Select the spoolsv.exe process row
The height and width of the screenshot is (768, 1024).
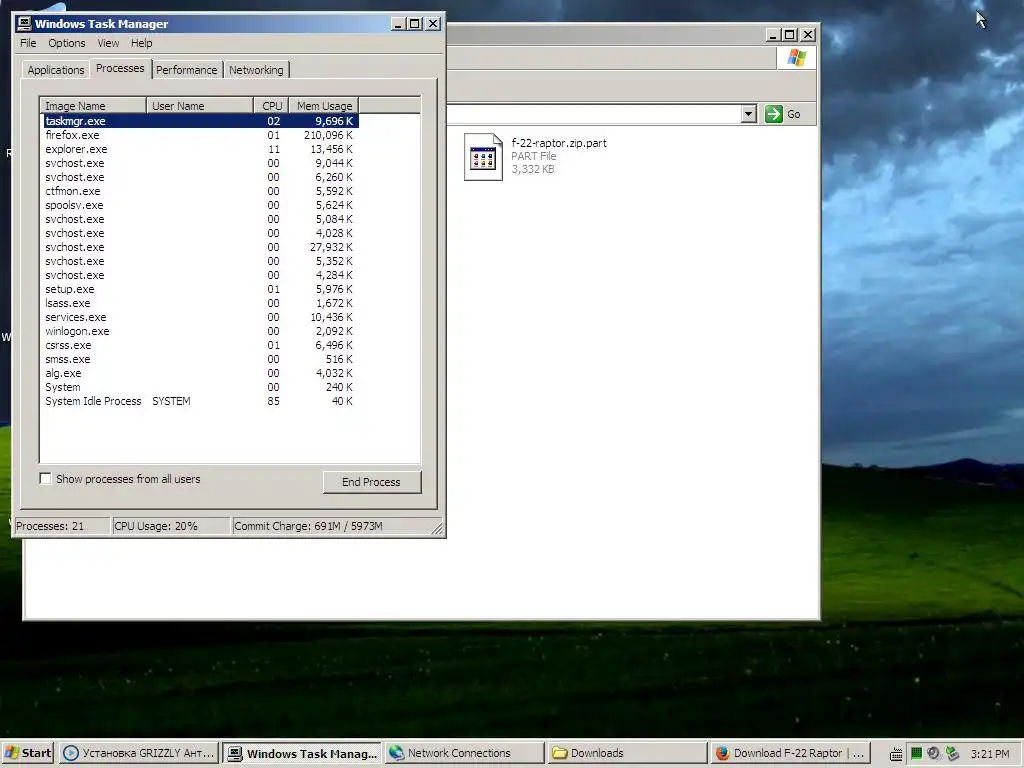click(x=200, y=205)
